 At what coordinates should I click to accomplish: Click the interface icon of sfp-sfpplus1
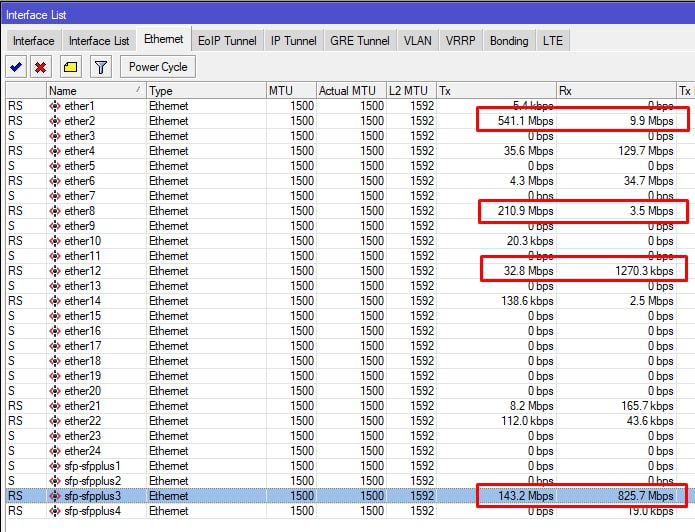point(55,466)
